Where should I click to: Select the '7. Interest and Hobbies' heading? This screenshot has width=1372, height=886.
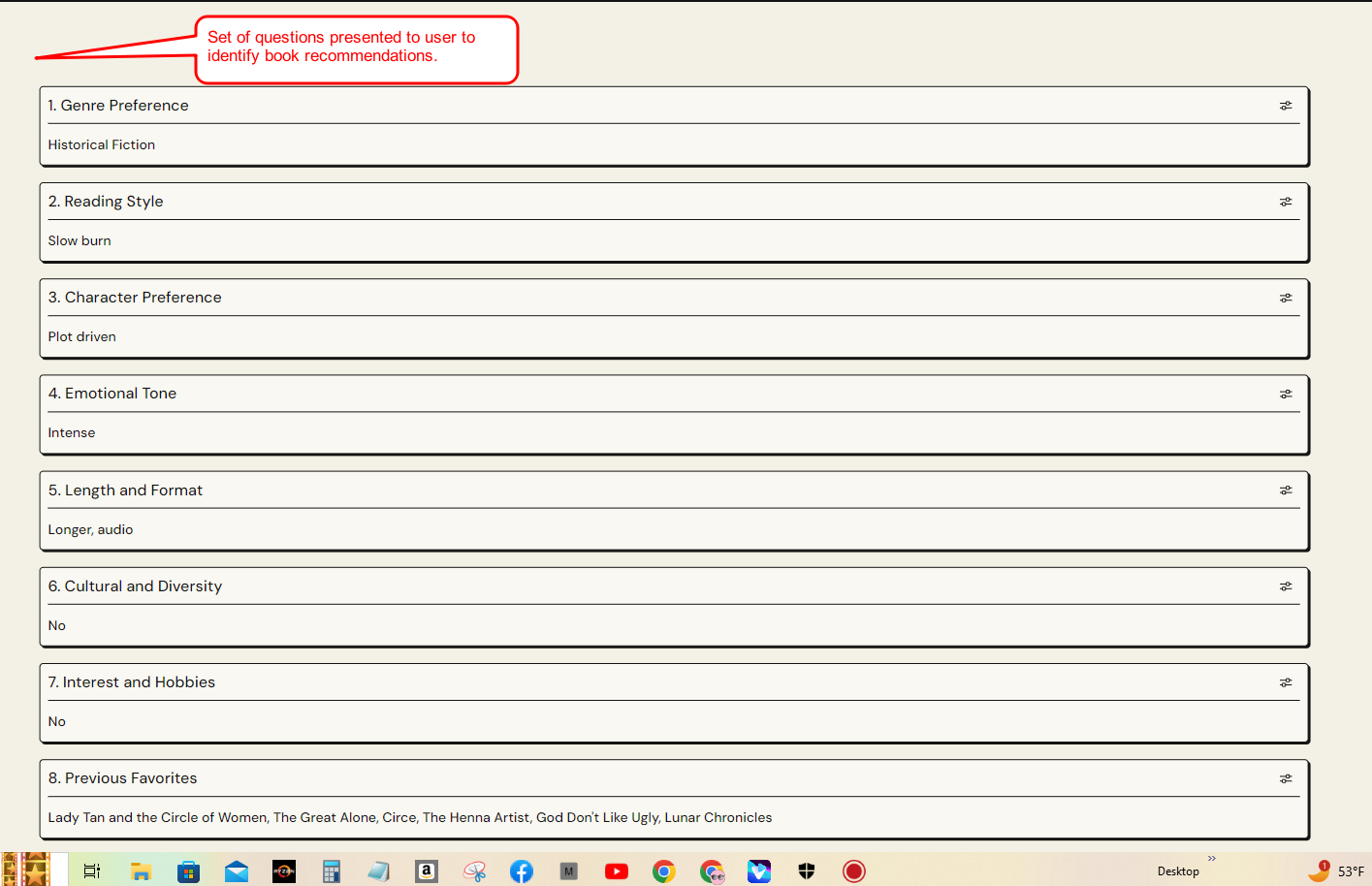tap(132, 682)
